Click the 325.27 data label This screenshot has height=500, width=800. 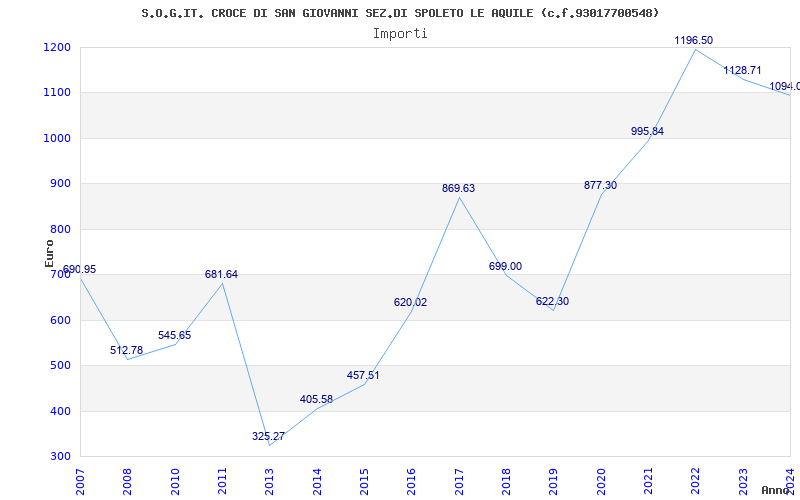coord(268,437)
